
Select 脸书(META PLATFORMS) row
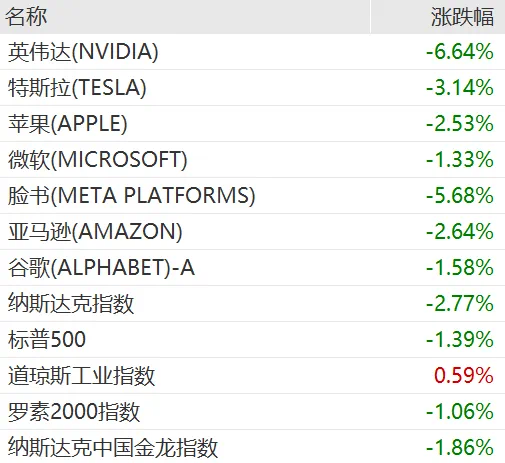[252, 196]
